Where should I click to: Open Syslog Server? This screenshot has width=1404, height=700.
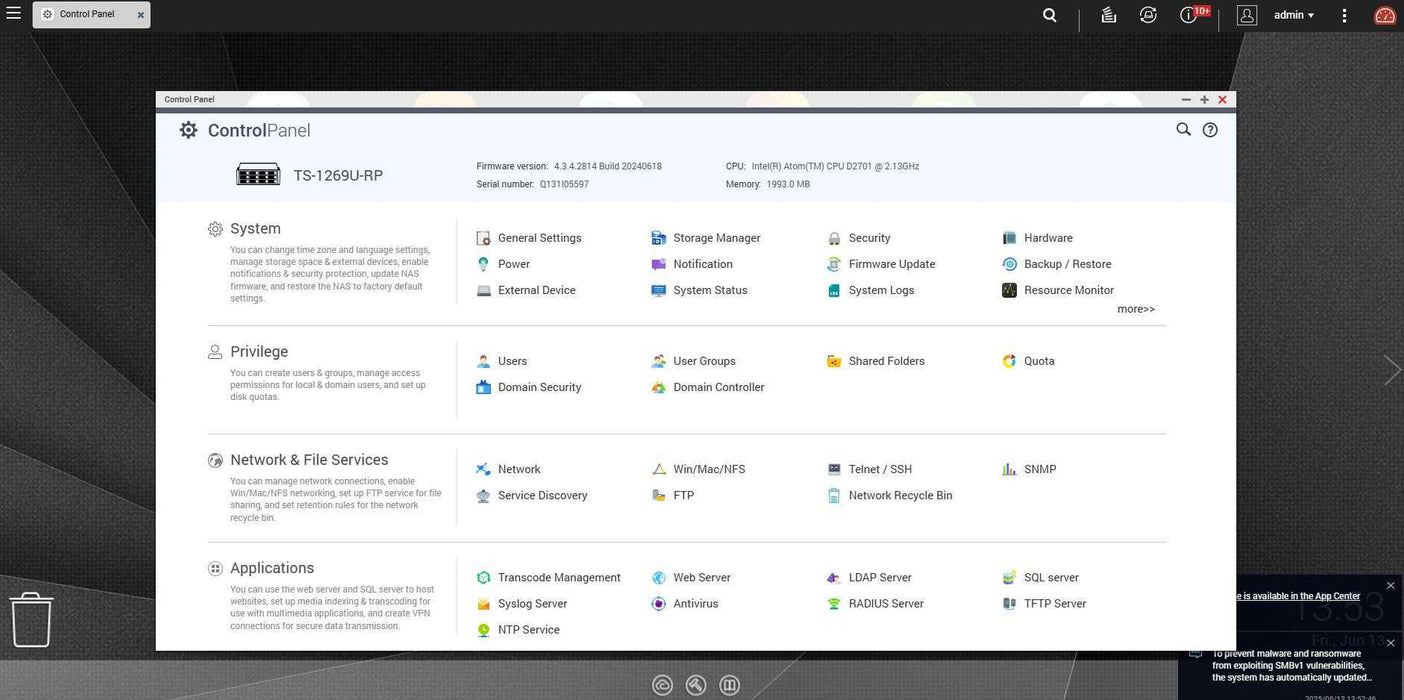[522, 603]
